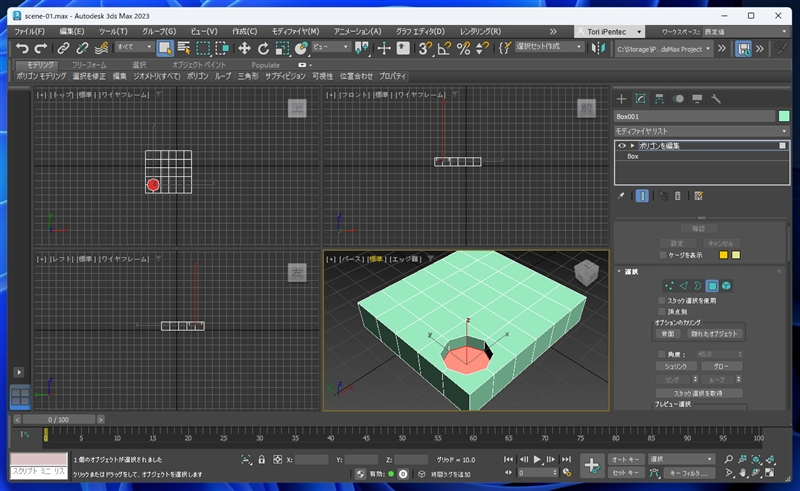The image size is (800, 491).
Task: Open ファイル(F) menu
Action: pos(29,32)
